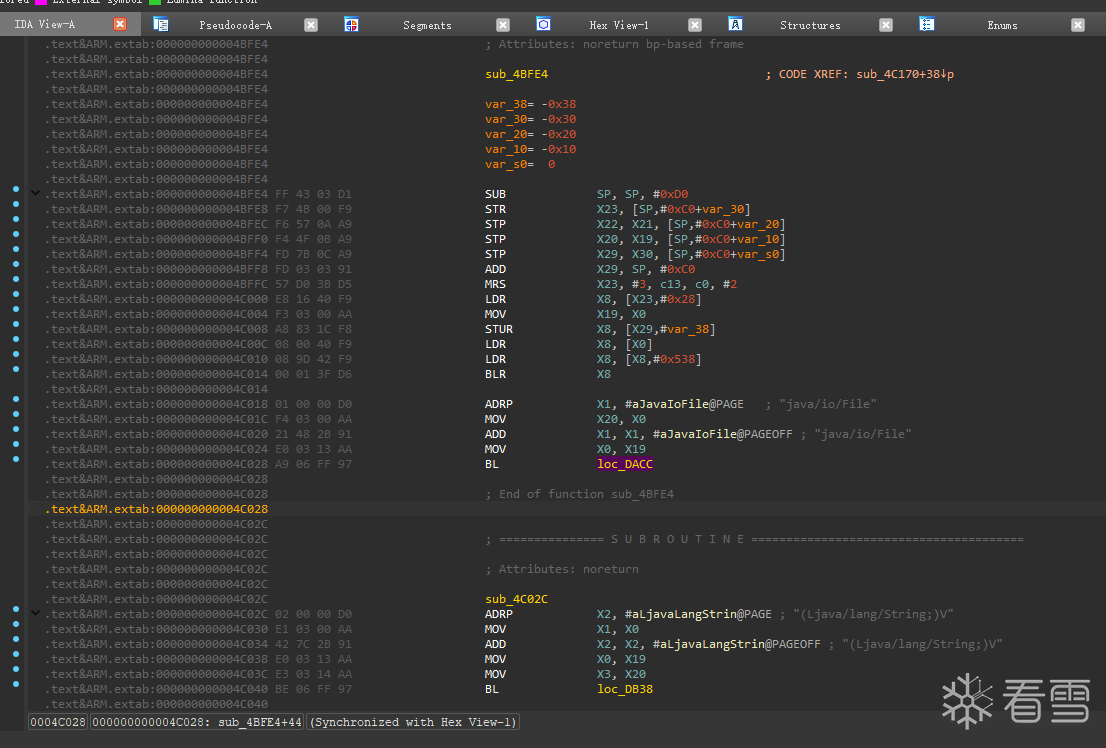Screen dimensions: 1106x748
Task: Toggle breakpoint dot at address 4C014
Action: 16,369
